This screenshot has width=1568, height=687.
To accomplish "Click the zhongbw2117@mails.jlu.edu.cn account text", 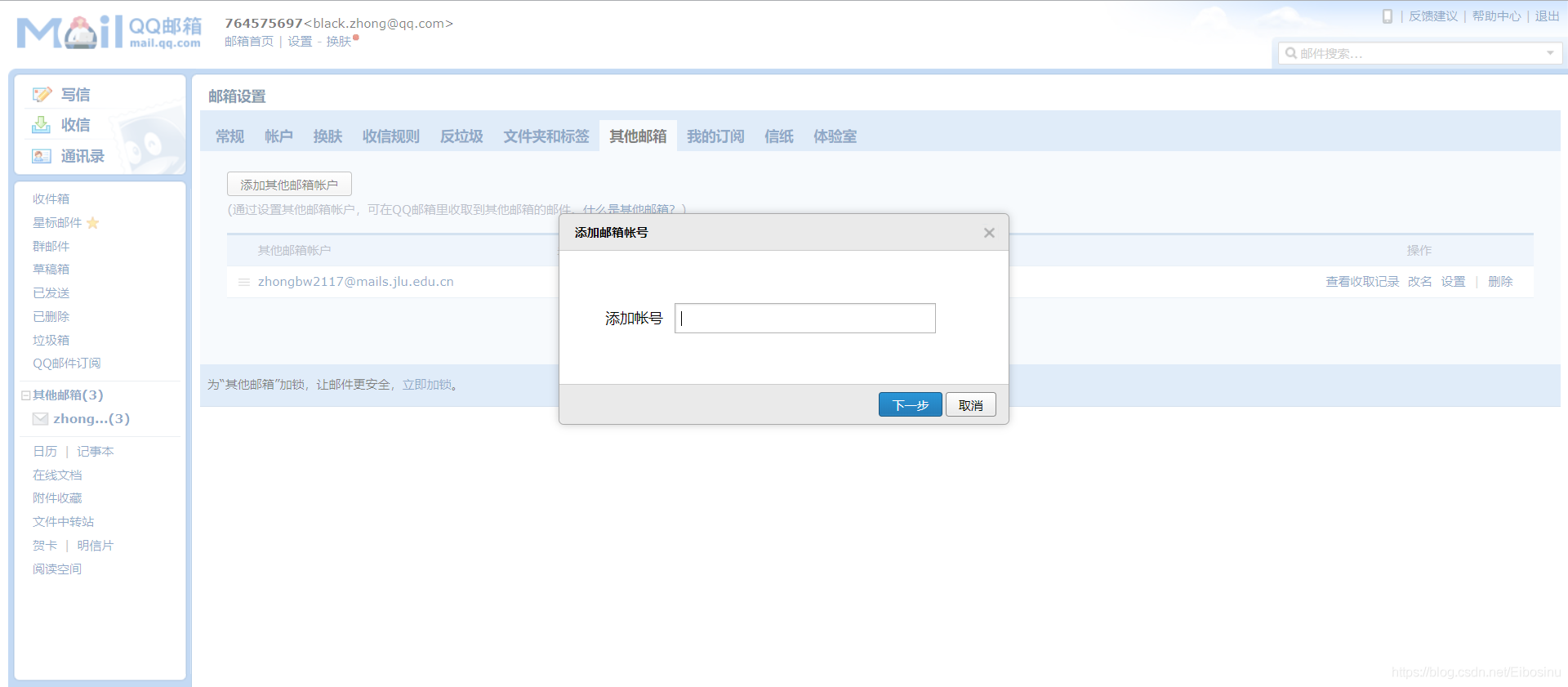I will 356,282.
